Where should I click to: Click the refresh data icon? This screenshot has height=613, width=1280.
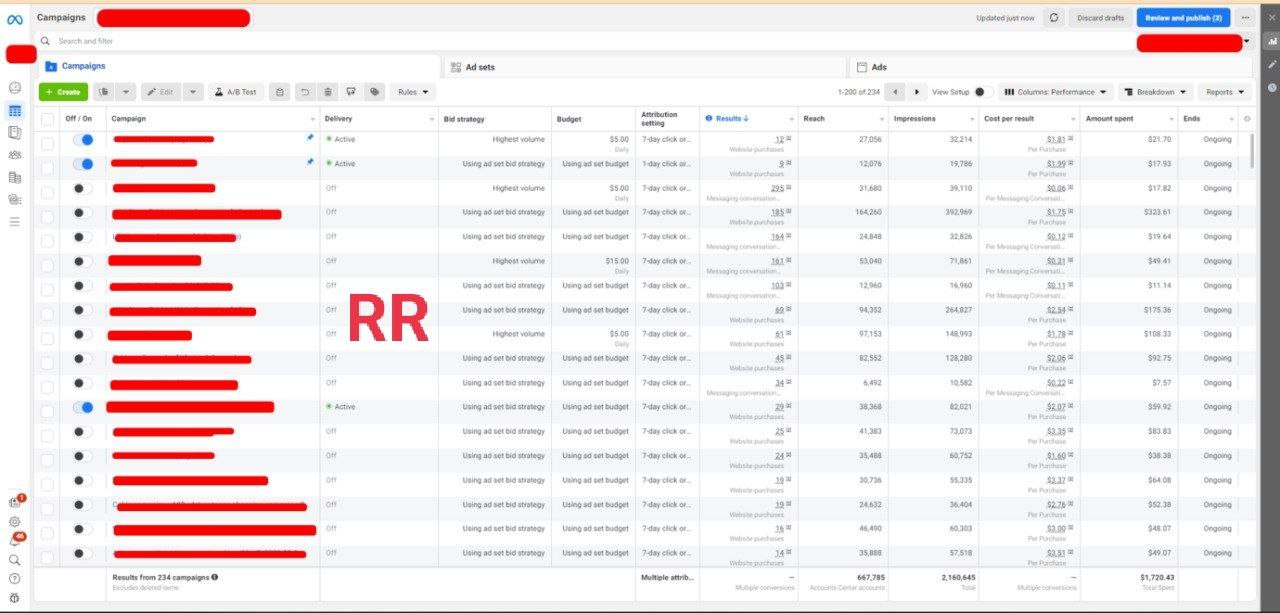(1053, 18)
